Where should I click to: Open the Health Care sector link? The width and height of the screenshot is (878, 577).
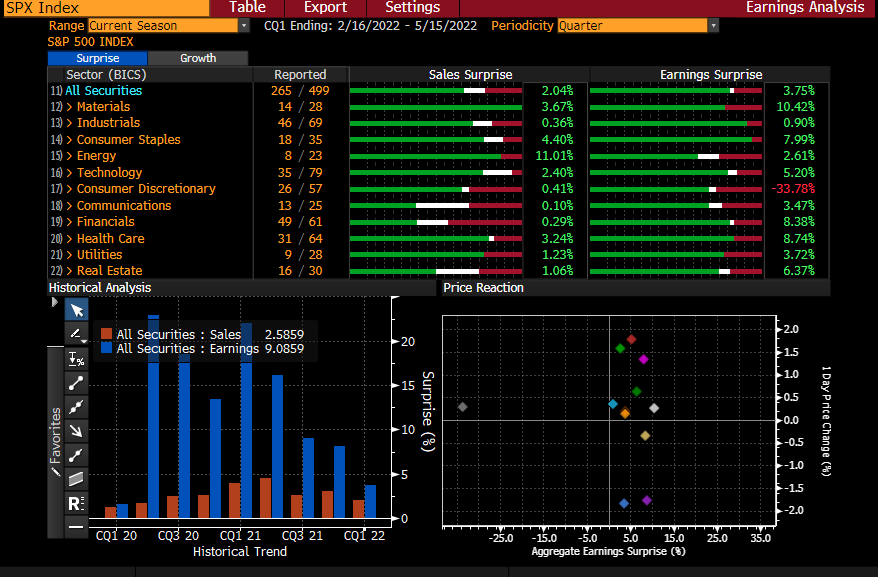click(x=110, y=239)
